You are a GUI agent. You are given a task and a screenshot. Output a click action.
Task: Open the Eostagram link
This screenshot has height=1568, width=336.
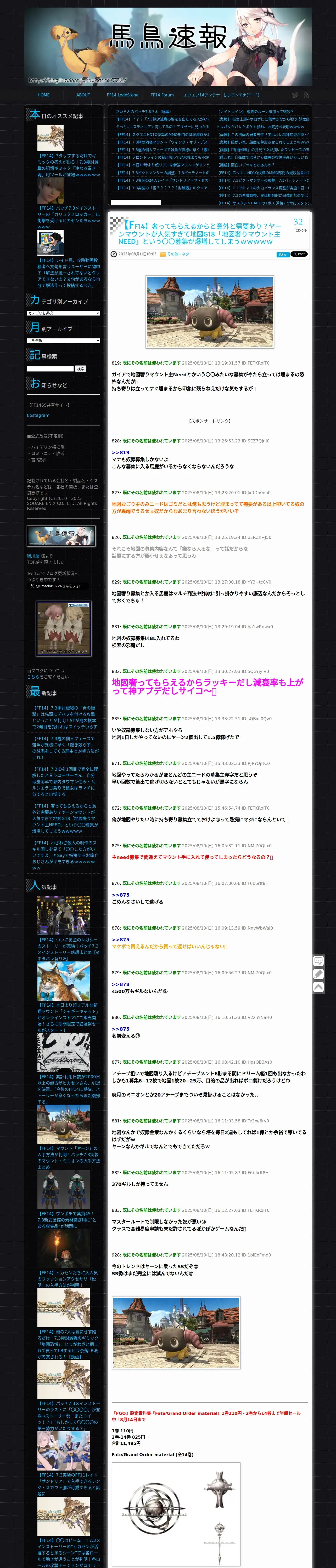tap(38, 415)
